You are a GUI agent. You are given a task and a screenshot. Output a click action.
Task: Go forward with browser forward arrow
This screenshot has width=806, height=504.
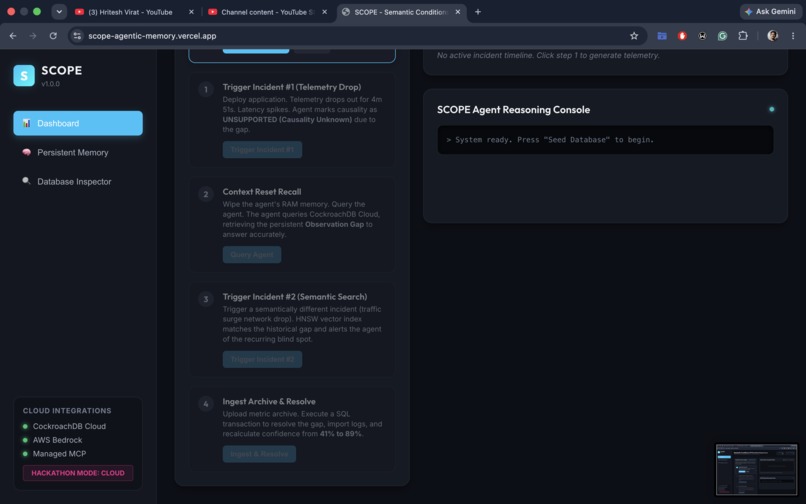pos(33,36)
